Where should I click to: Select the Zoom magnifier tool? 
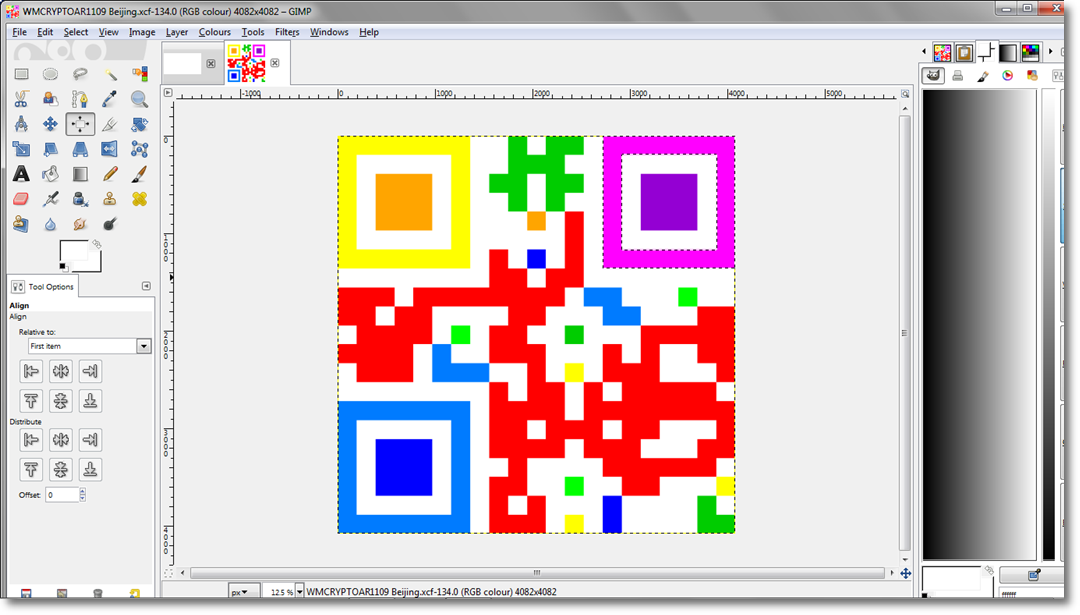point(139,99)
